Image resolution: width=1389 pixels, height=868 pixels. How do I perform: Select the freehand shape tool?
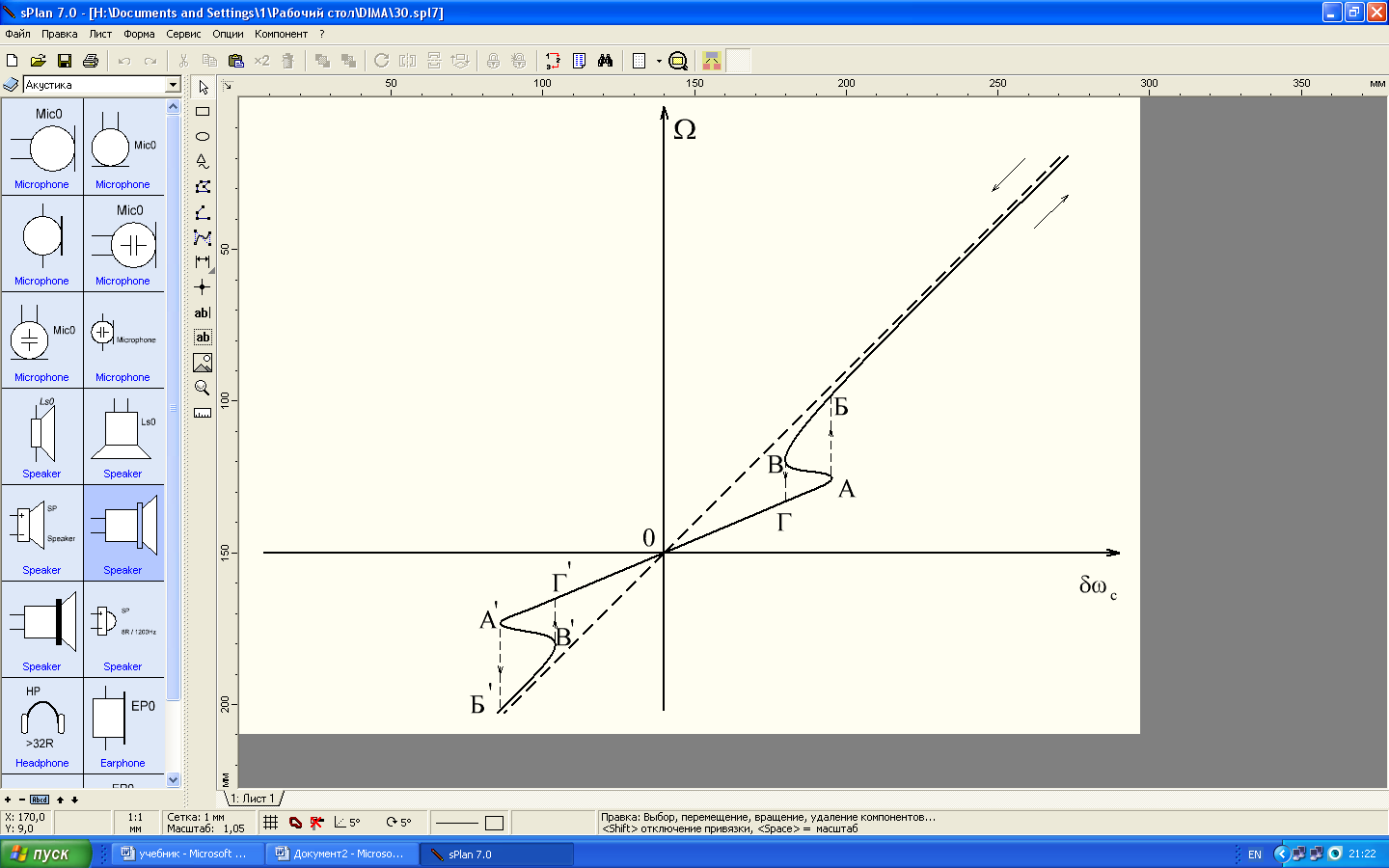point(203,162)
